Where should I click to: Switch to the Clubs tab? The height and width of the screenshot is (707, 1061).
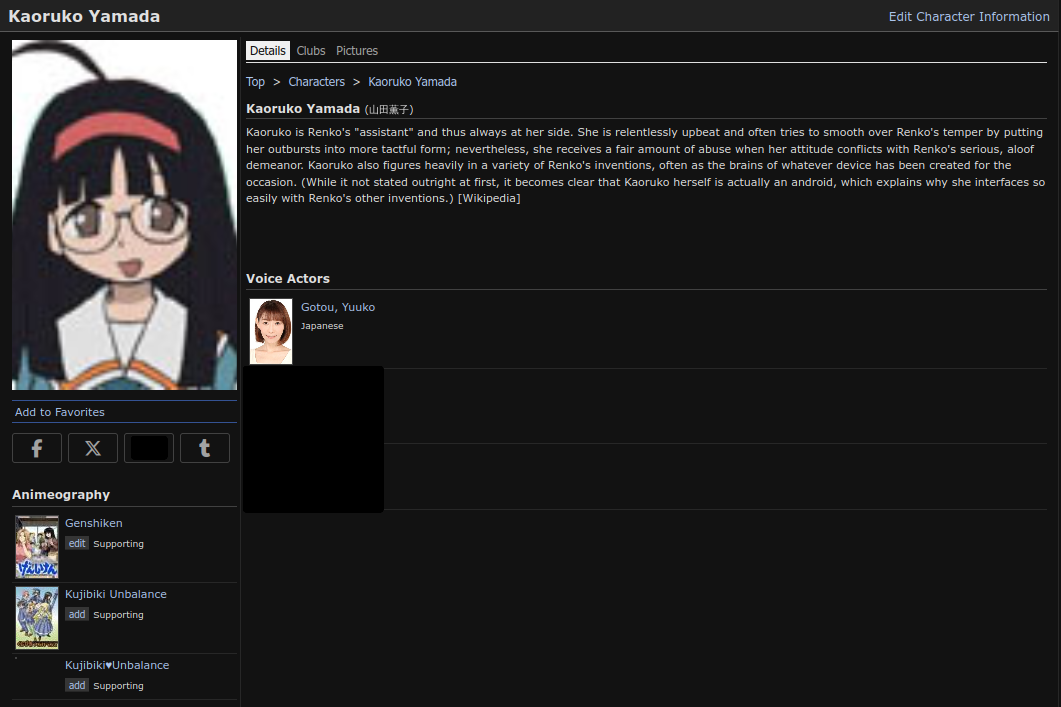click(x=311, y=51)
